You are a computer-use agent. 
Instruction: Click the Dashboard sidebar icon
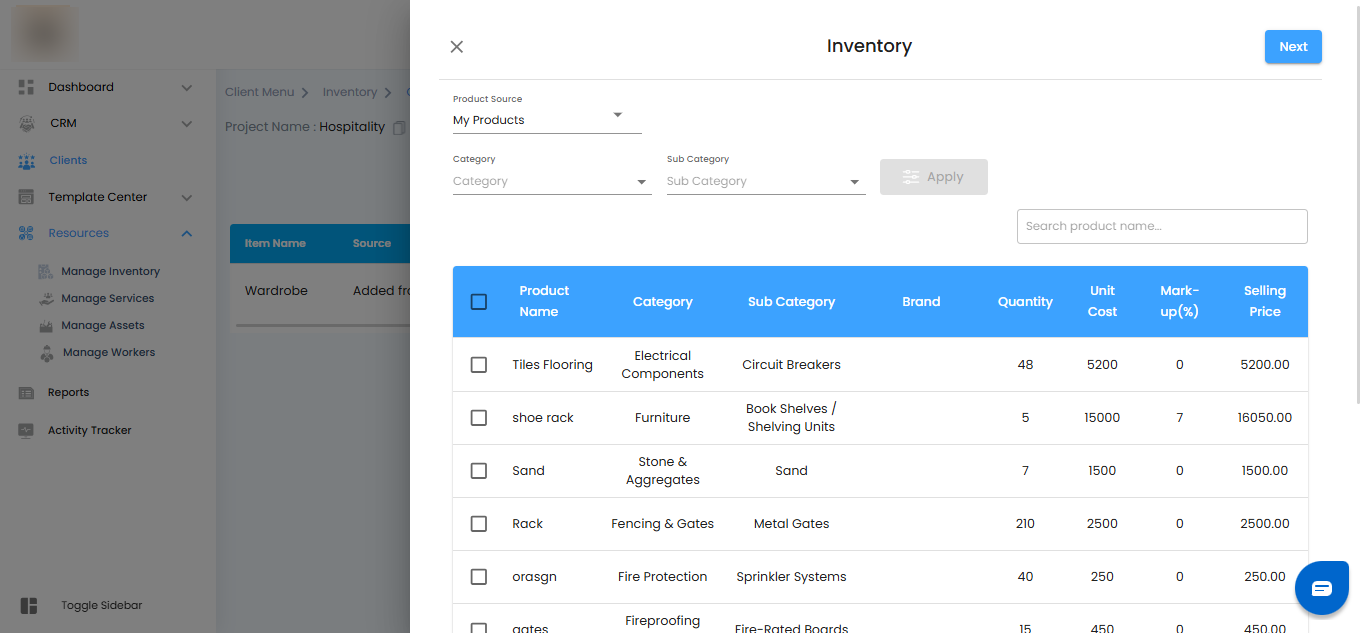tap(27, 87)
